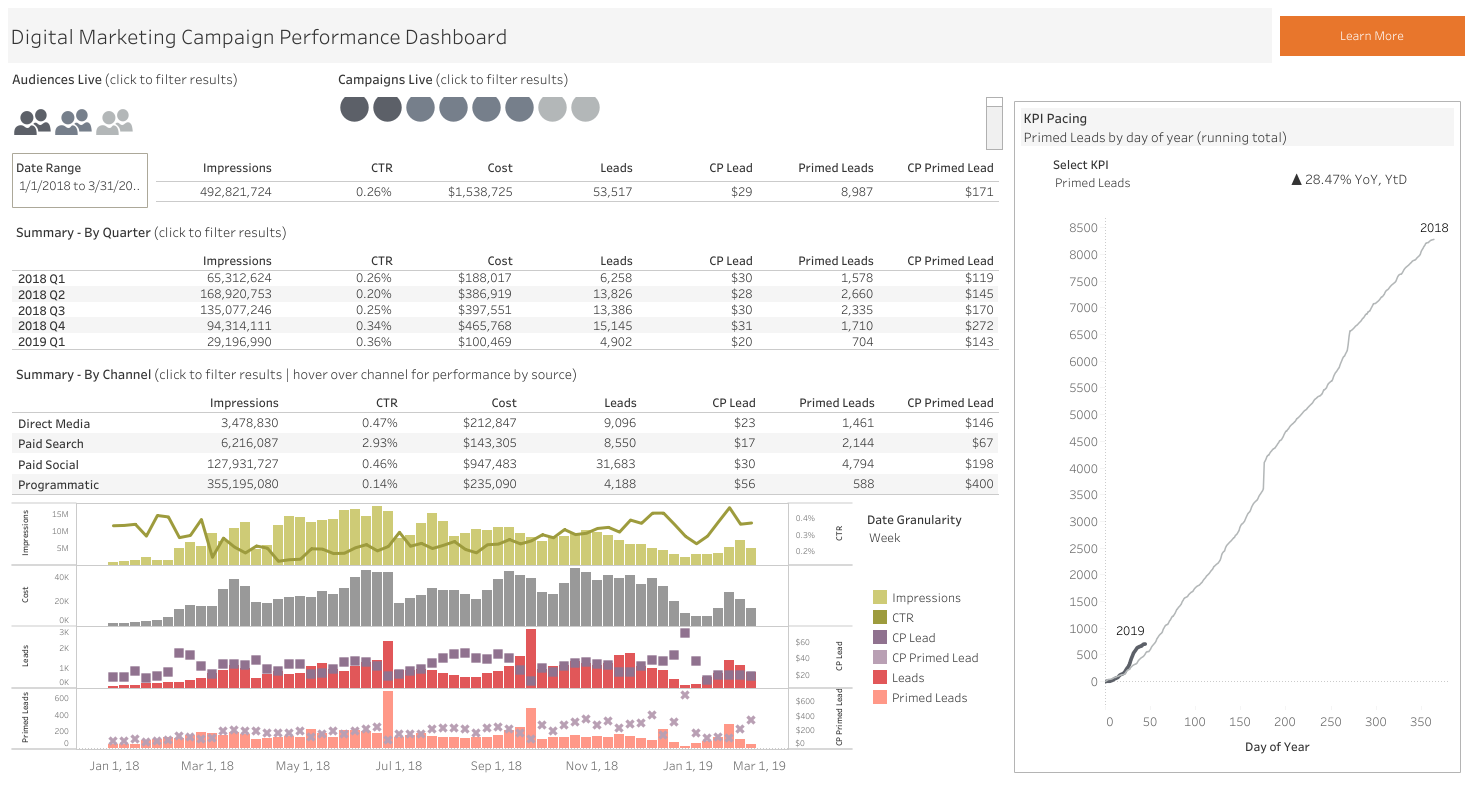Click the scrollbar beside Campaigns Live
1479x791 pixels.
click(994, 123)
